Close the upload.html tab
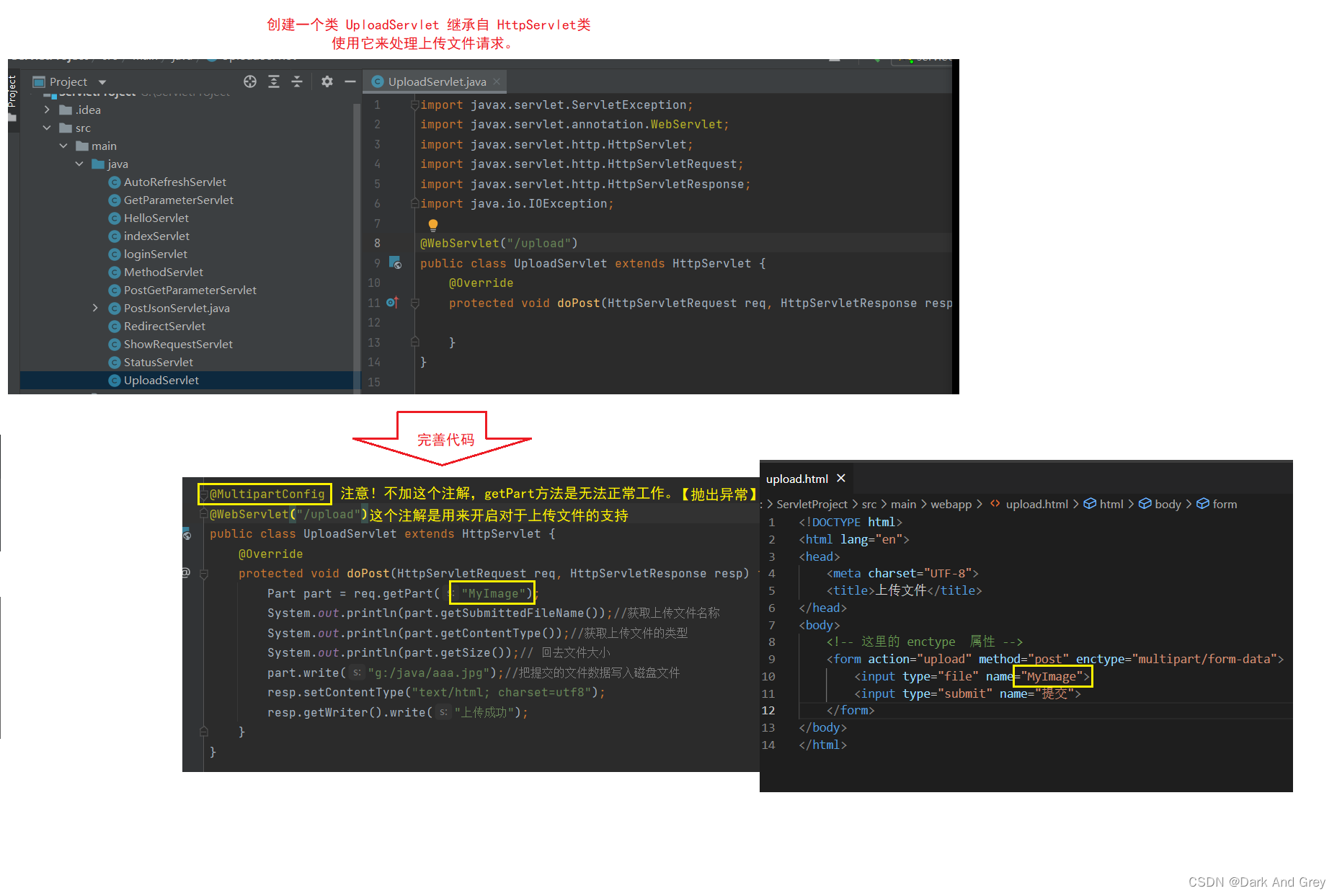 (841, 478)
